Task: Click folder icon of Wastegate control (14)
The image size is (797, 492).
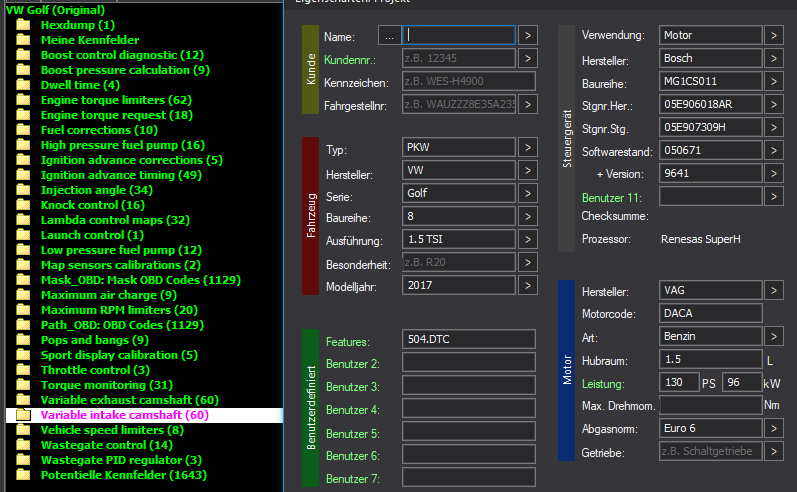Action: tap(23, 445)
